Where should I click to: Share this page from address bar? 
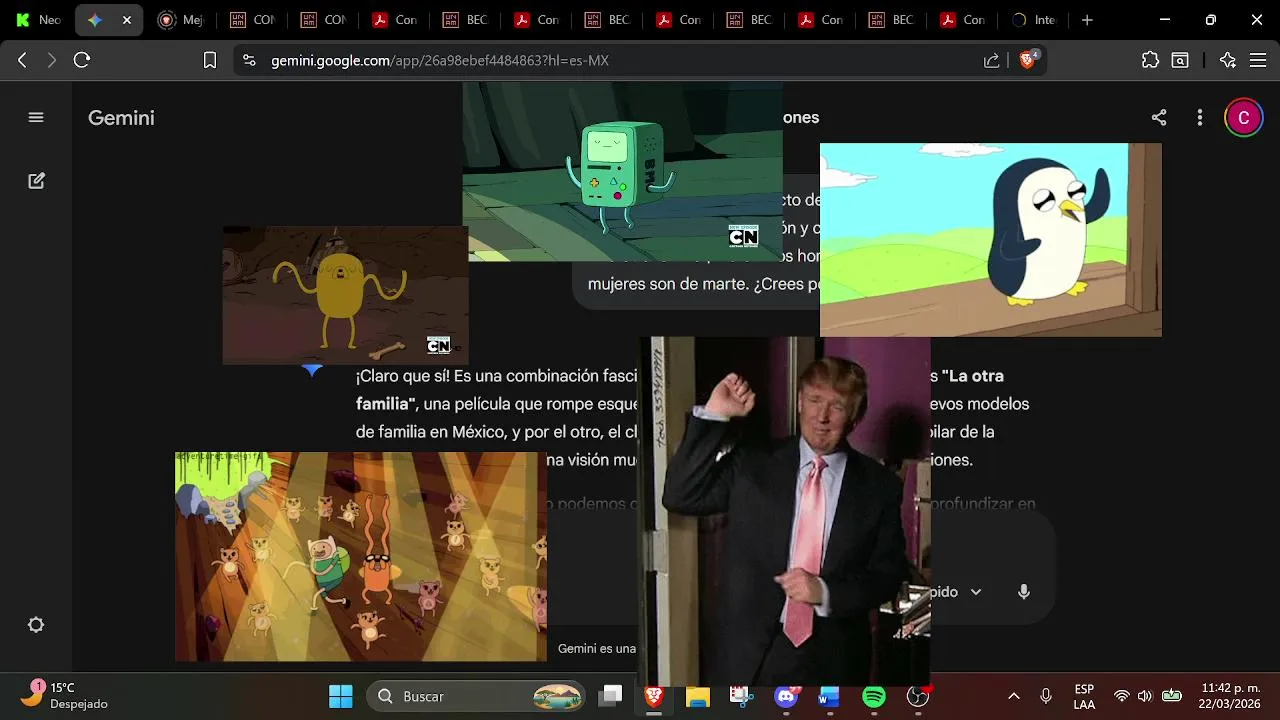coord(991,60)
